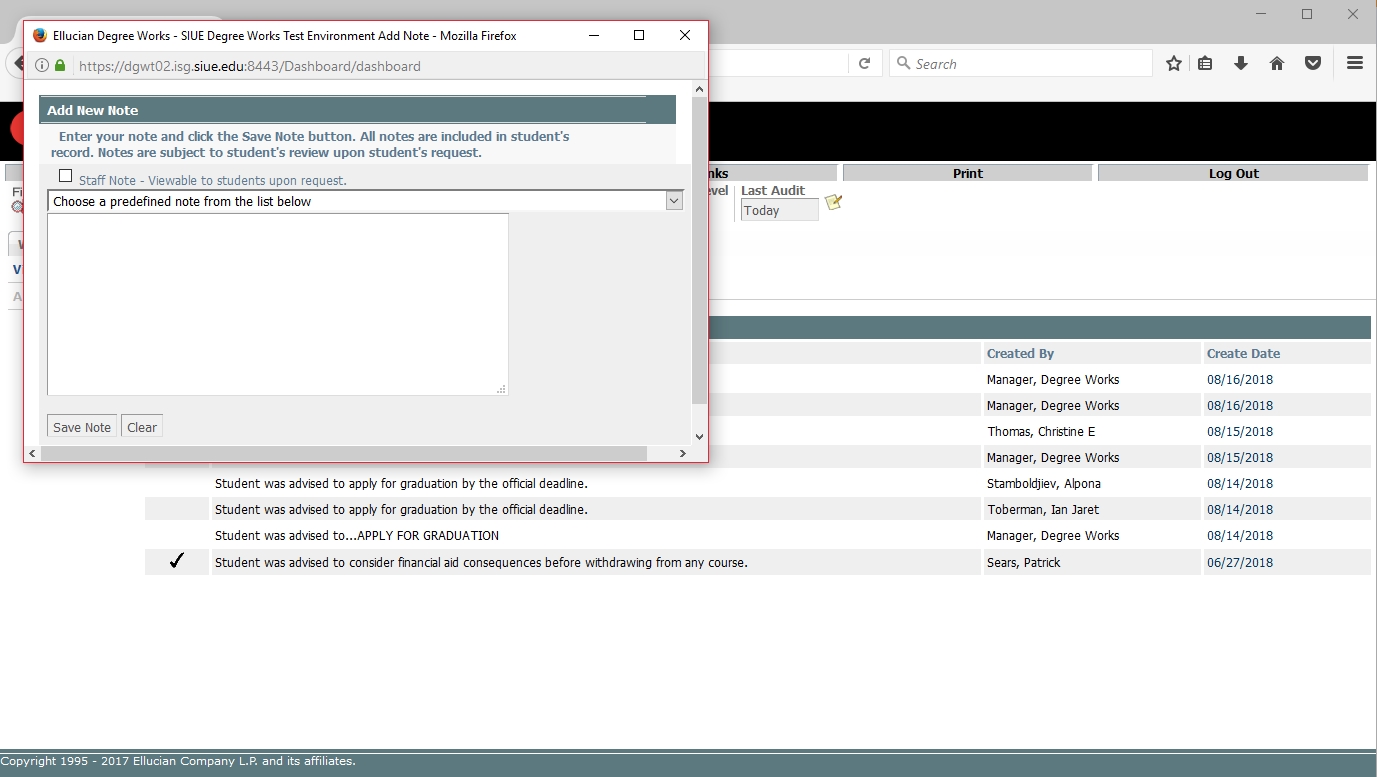Image resolution: width=1377 pixels, height=777 pixels.
Task: Open the 06/27/2018 create date link
Action: tap(1239, 562)
